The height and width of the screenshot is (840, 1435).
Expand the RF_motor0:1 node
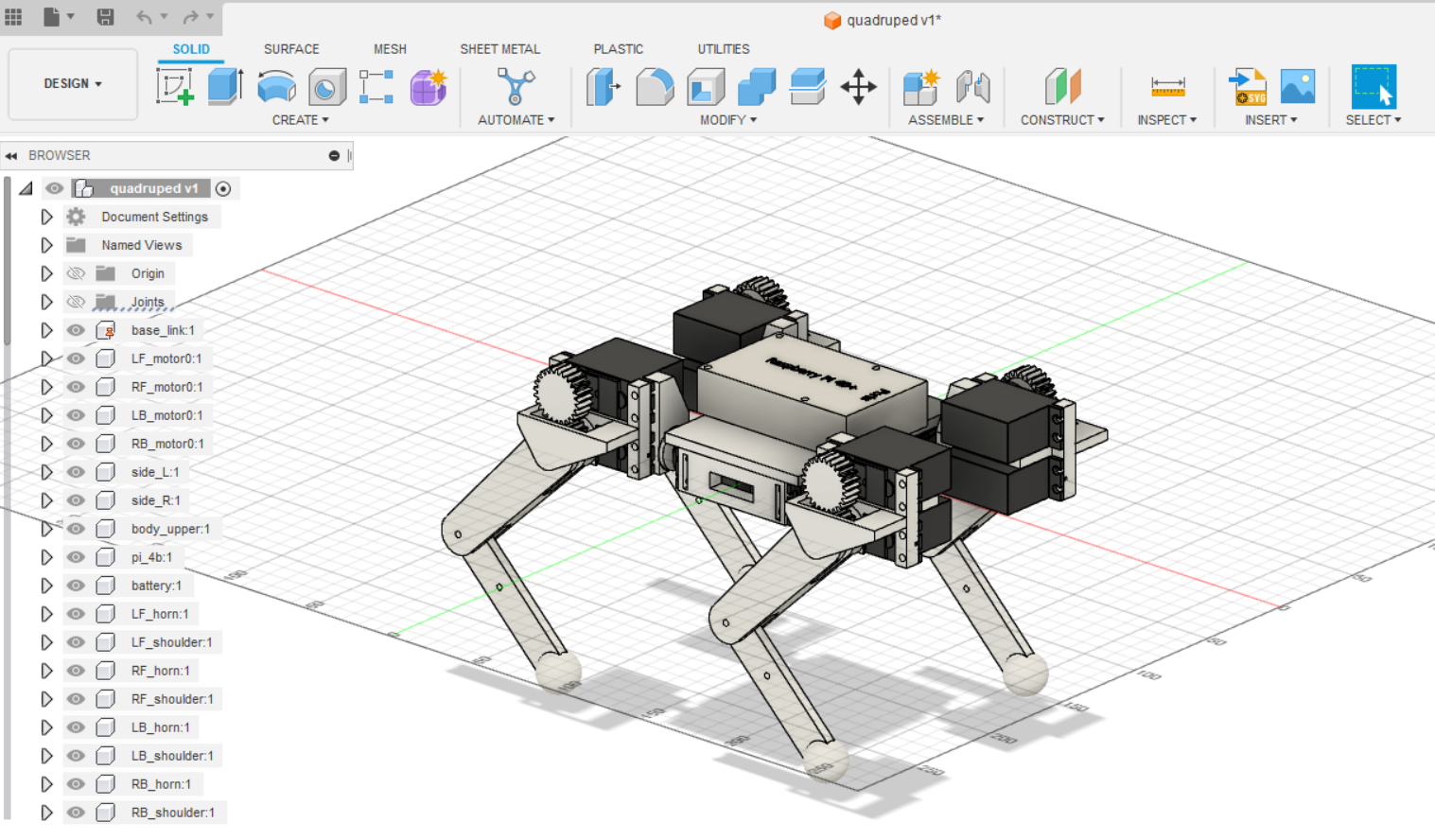46,387
